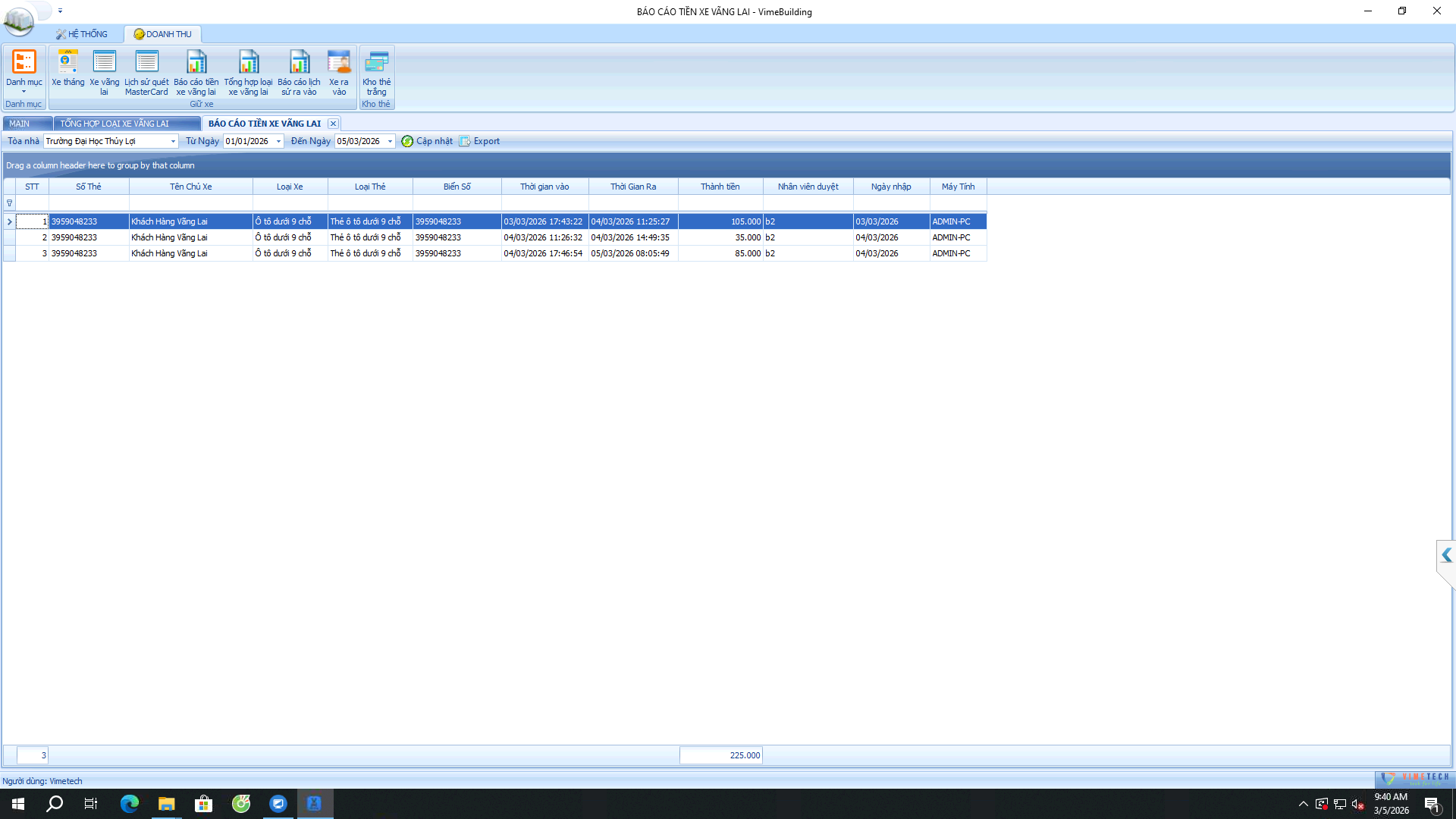Export the report data
The height and width of the screenshot is (819, 1456).
coord(480,141)
